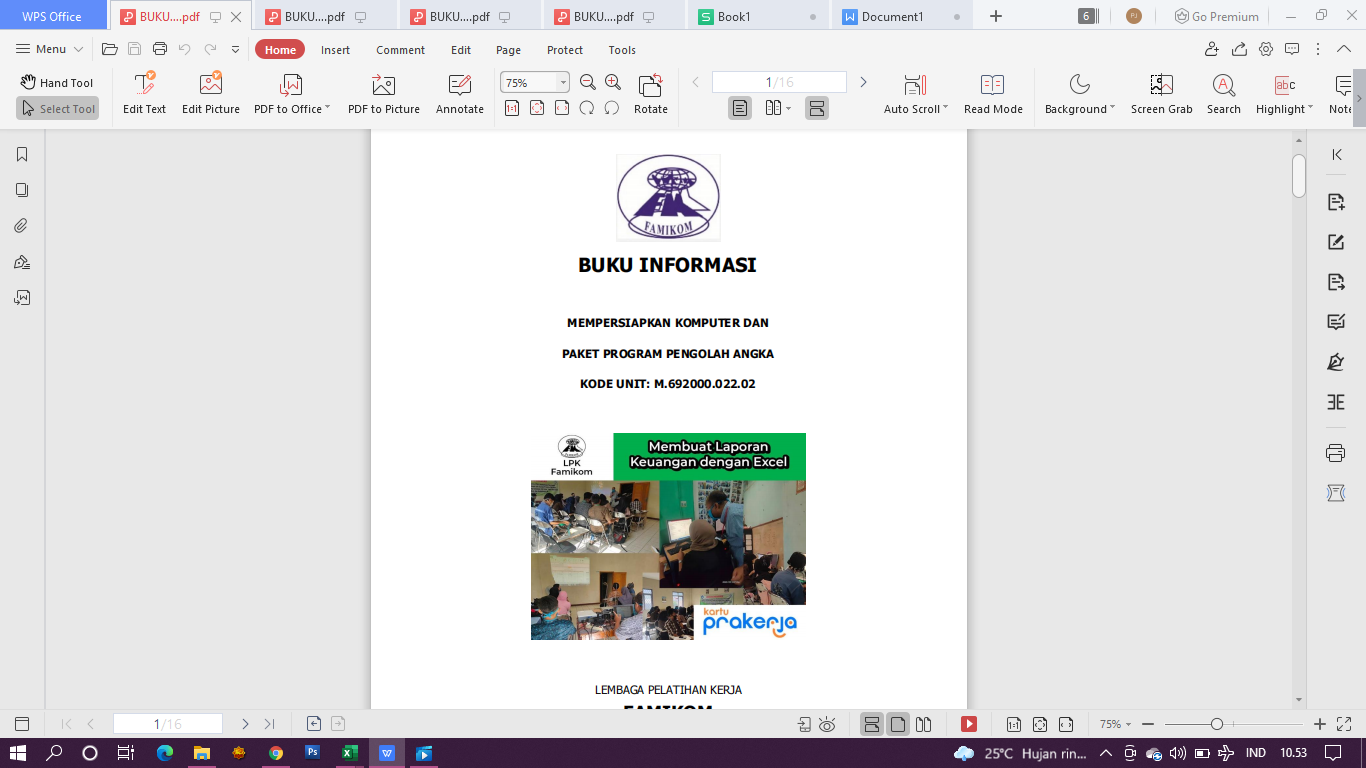
Task: Adjust the zoom slider handle
Action: 1217,724
